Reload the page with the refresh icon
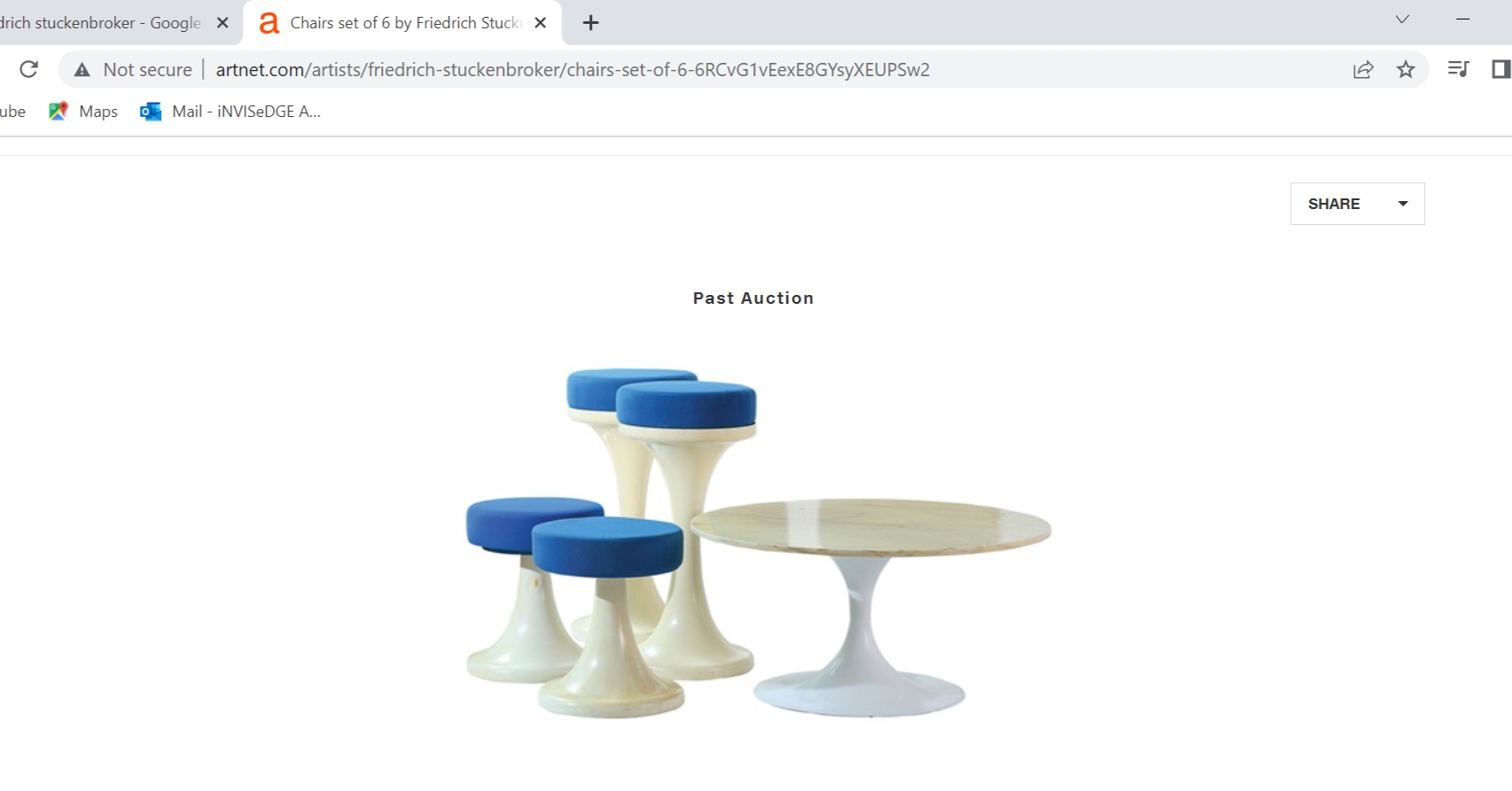The image size is (1512, 791). 28,69
